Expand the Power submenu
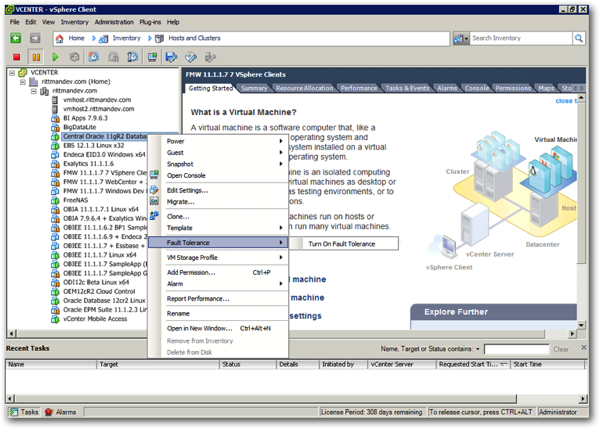Viewport: 600px width, 429px height. (281, 141)
